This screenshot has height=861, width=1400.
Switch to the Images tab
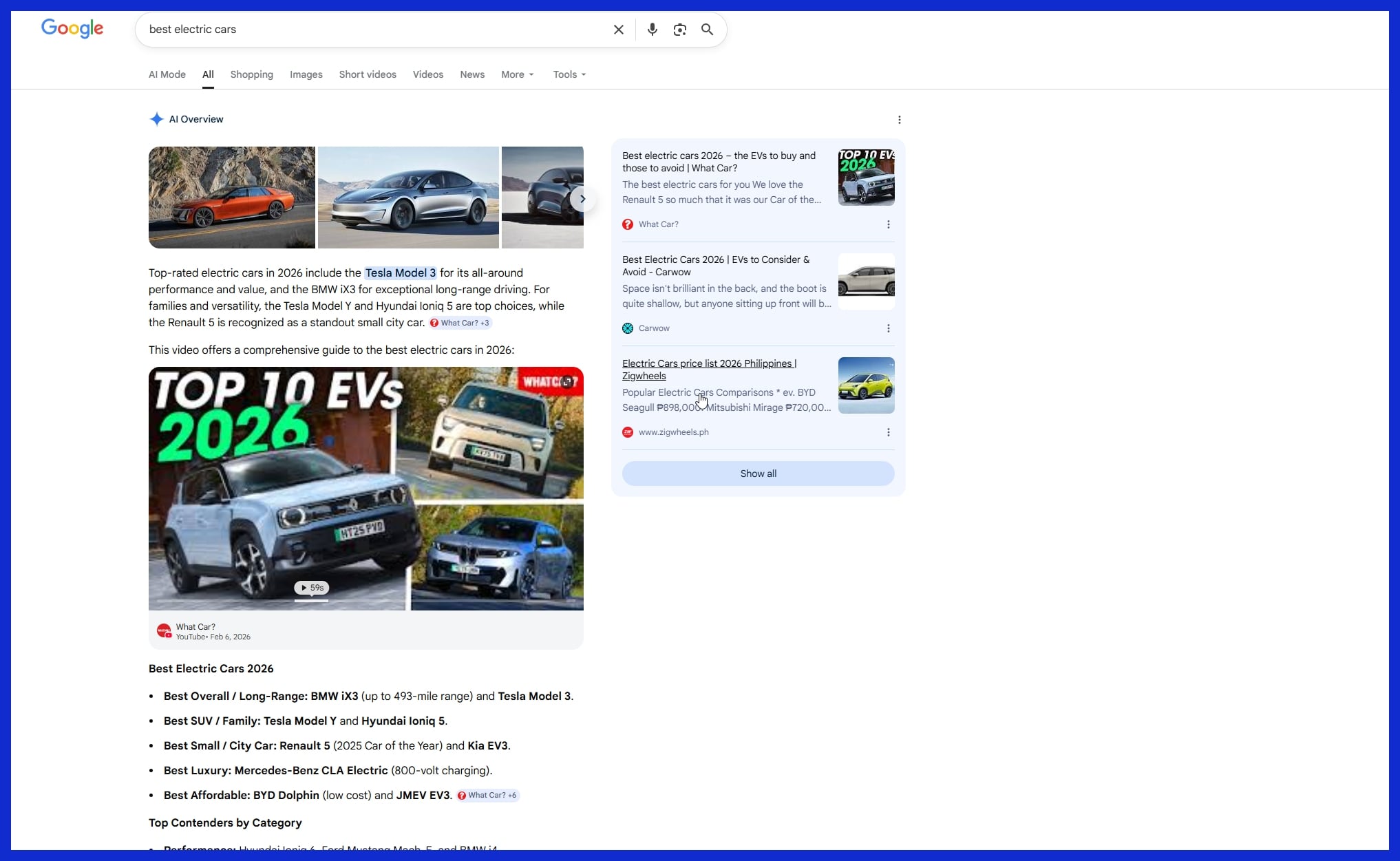pyautogui.click(x=306, y=74)
